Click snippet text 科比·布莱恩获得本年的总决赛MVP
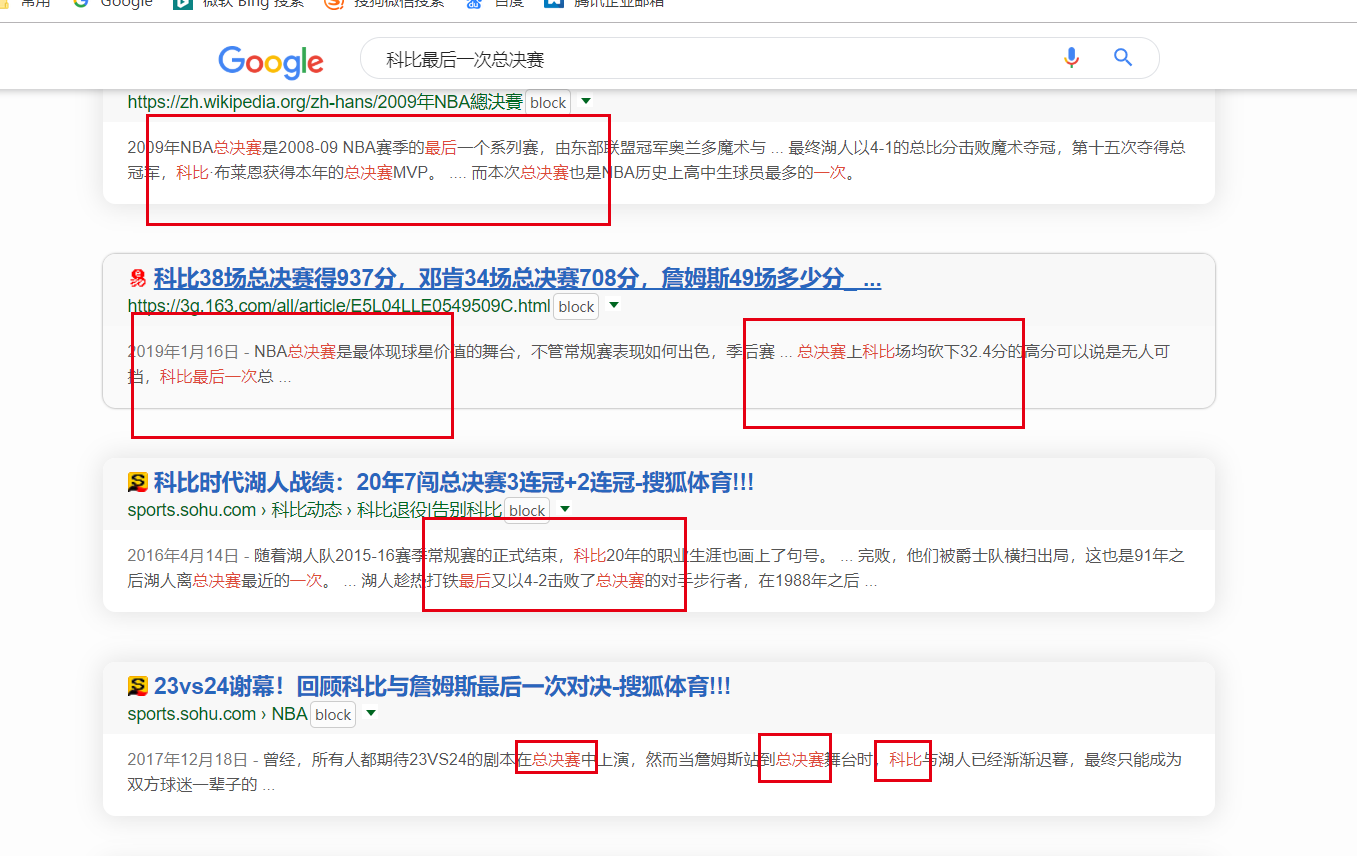 click(302, 173)
